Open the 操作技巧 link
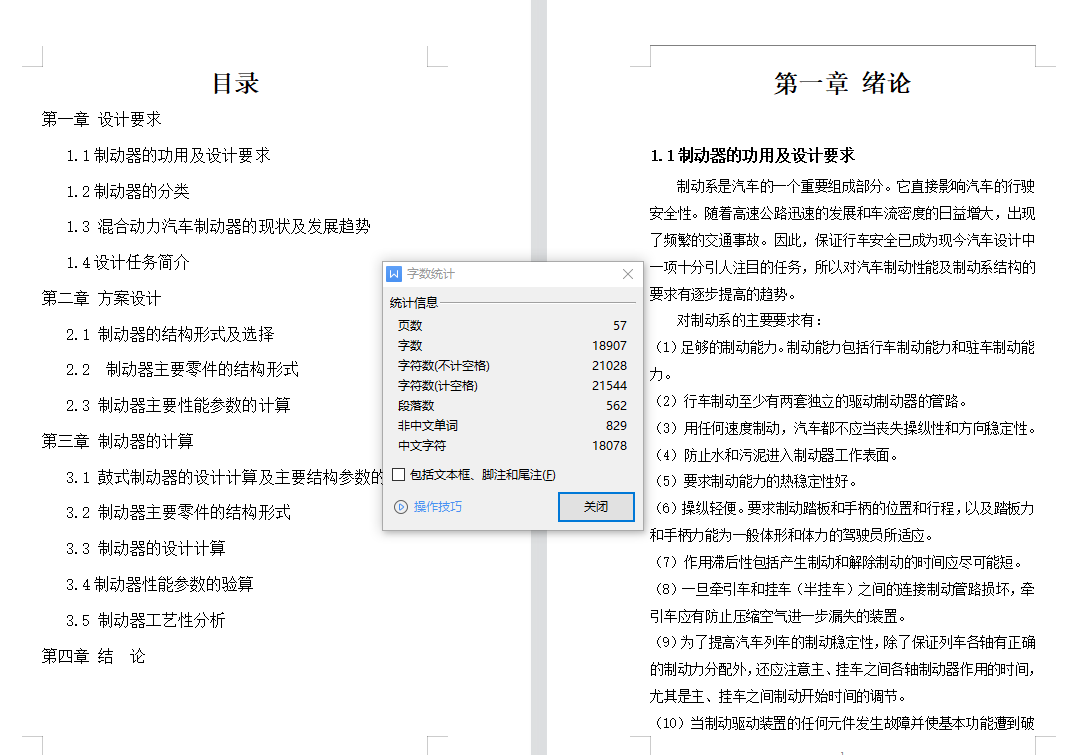Screen dimensions: 1073x755 pos(438,507)
